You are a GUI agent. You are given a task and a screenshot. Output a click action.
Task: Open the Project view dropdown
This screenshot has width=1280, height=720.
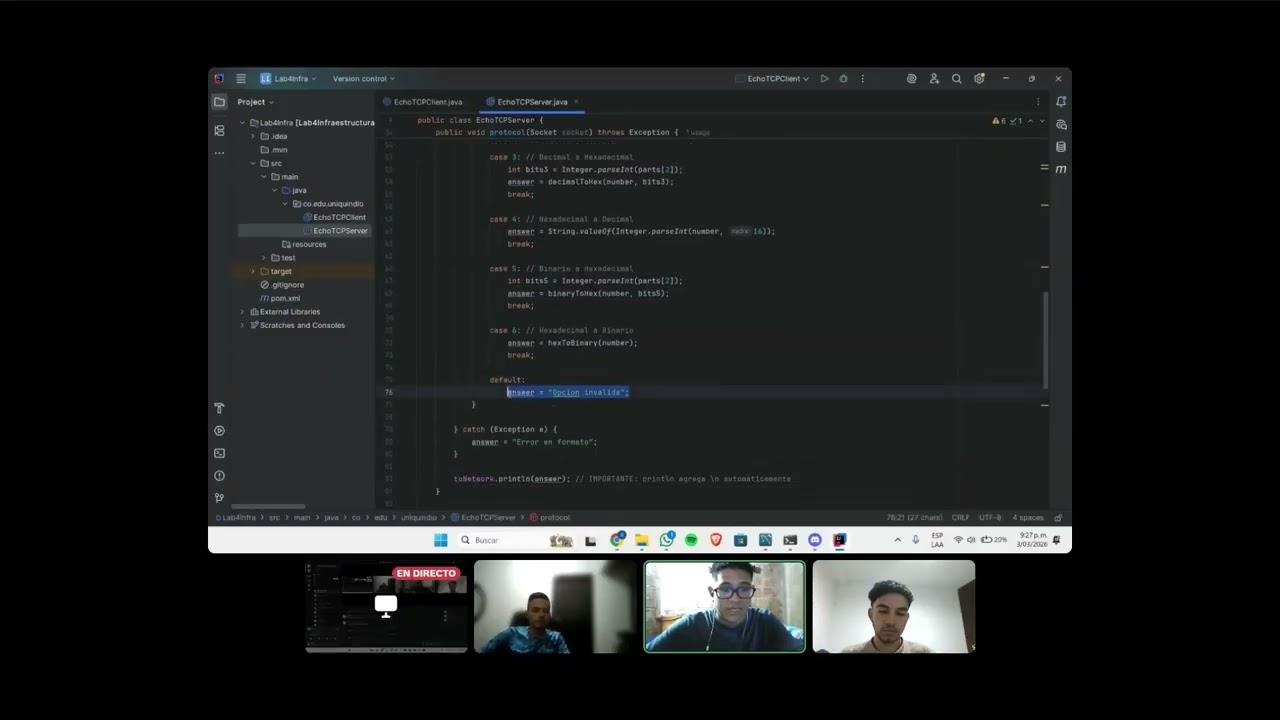pyautogui.click(x=255, y=102)
